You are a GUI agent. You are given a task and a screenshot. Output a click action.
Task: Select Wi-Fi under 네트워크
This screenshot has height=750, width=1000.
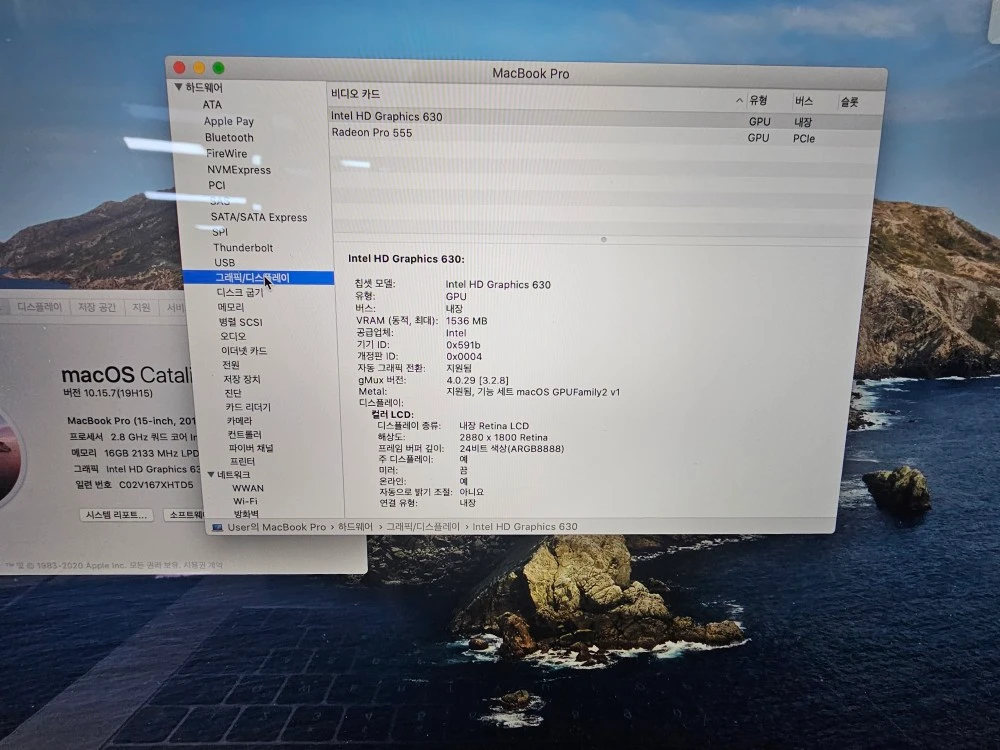tap(245, 501)
